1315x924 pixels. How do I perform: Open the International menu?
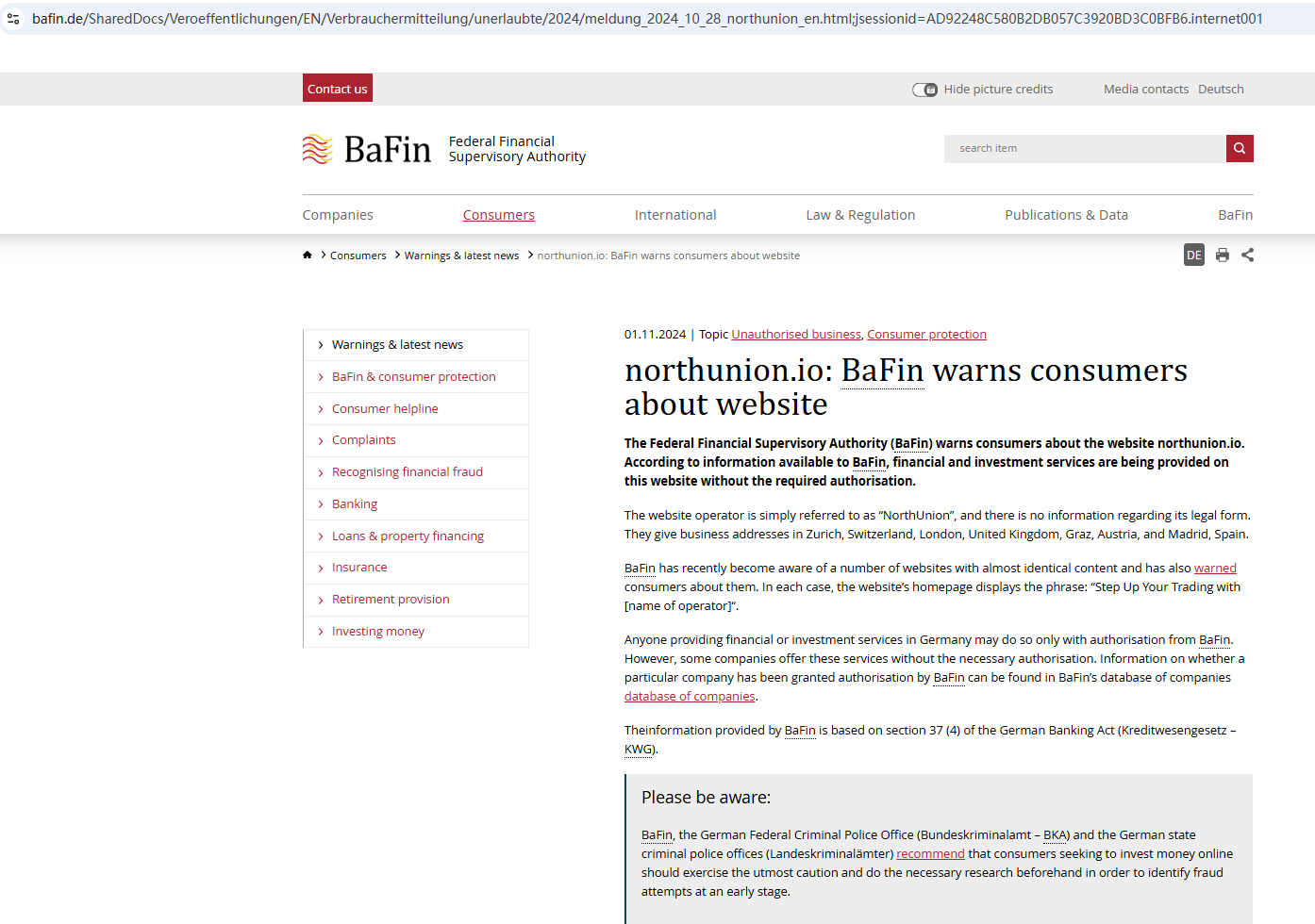click(x=675, y=215)
